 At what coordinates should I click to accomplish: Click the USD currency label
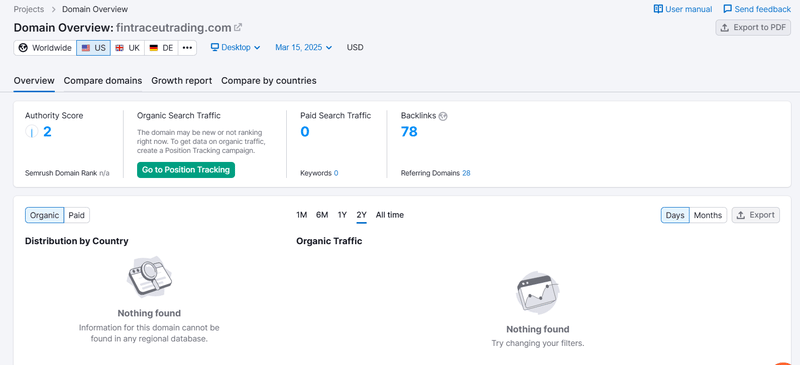pyautogui.click(x=355, y=47)
